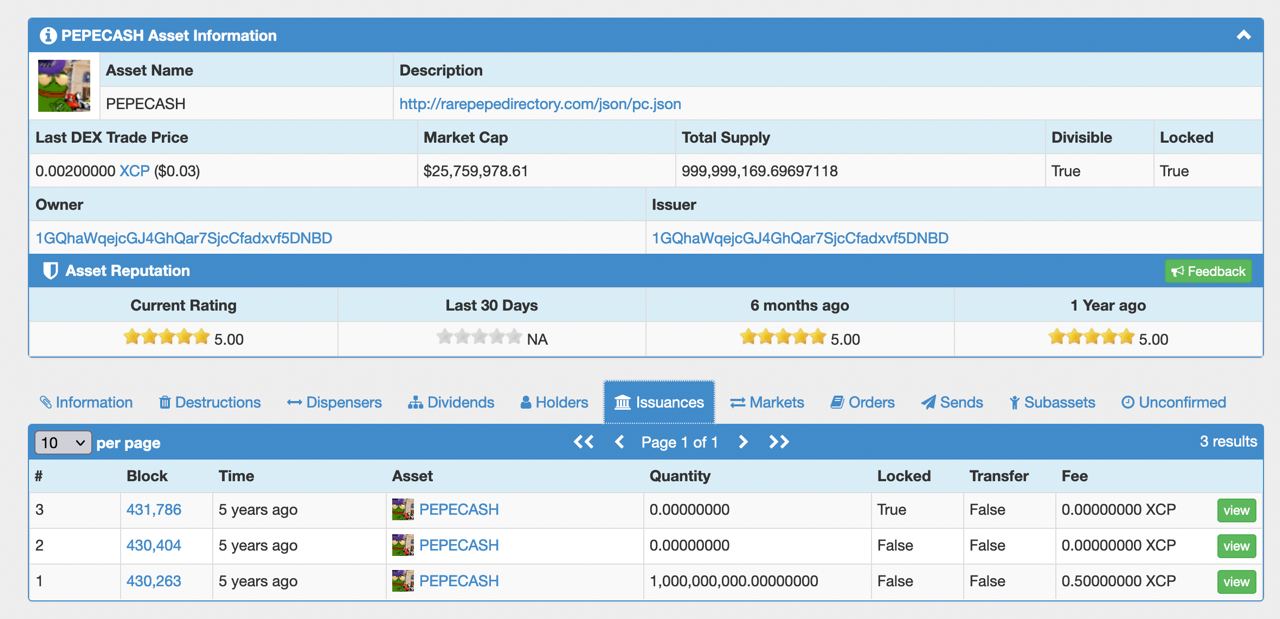Switch to the Orders tab

click(862, 402)
